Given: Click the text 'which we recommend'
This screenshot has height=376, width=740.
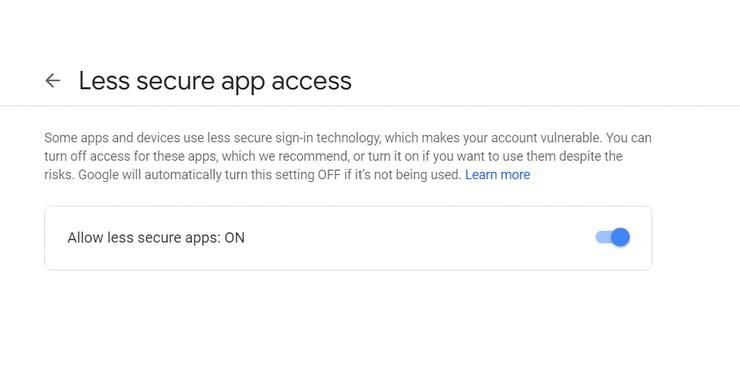Looking at the screenshot, I should coord(285,156).
